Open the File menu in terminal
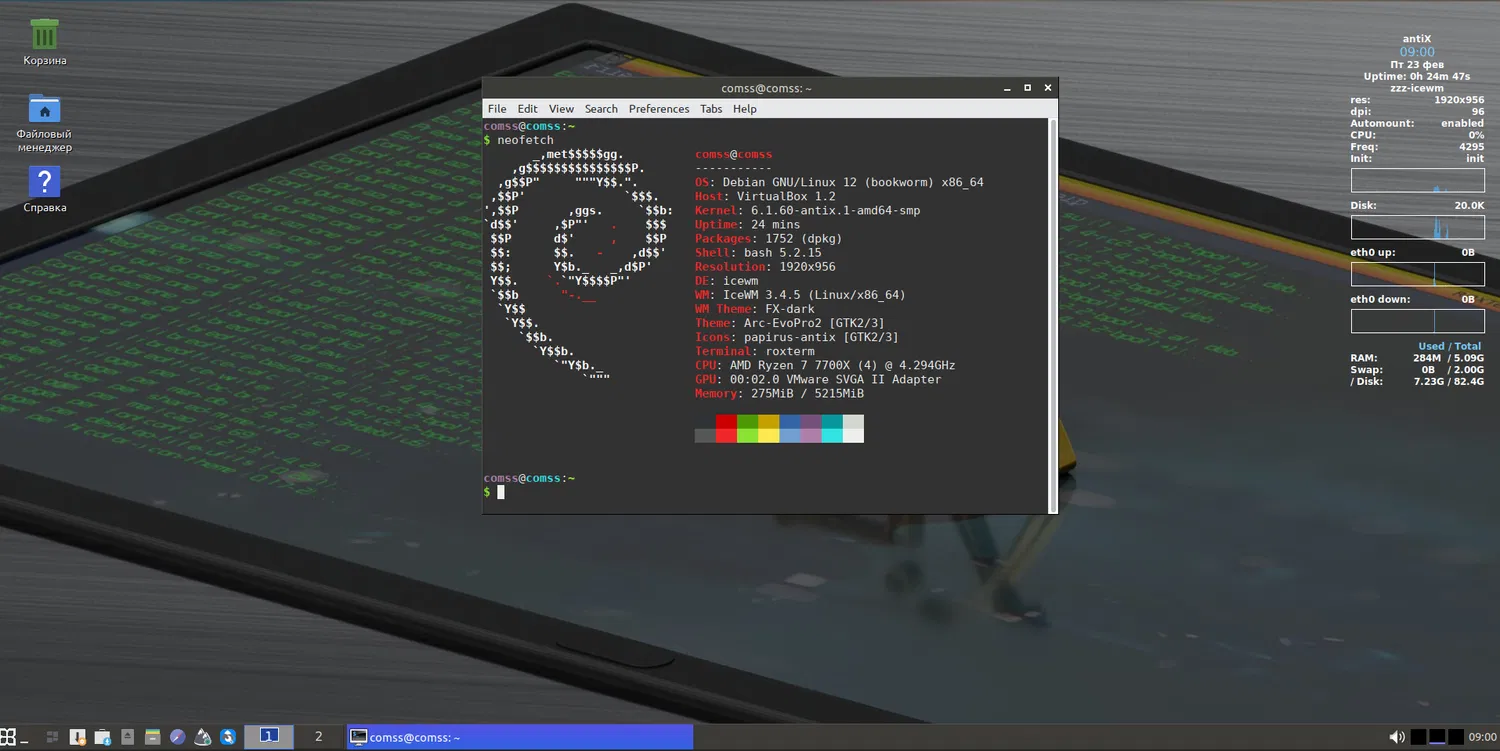 coord(497,109)
